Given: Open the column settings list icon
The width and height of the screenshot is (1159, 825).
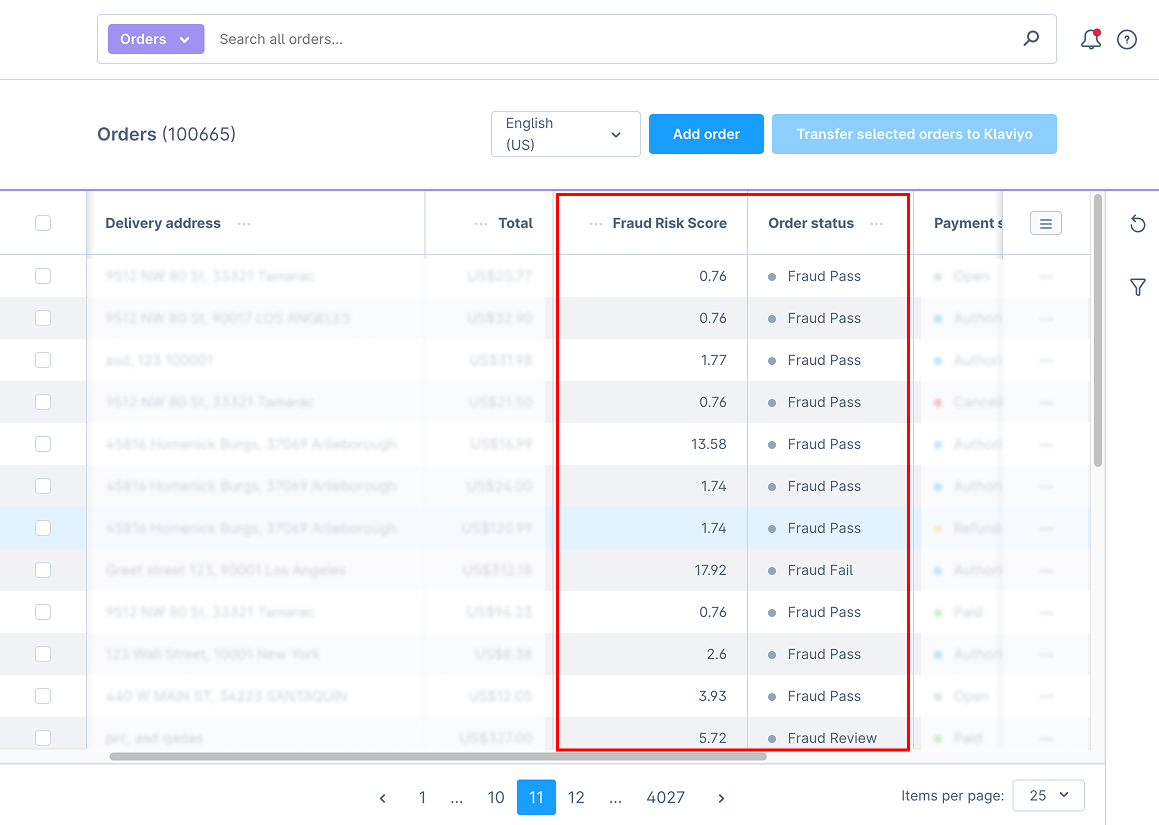Looking at the screenshot, I should point(1045,224).
